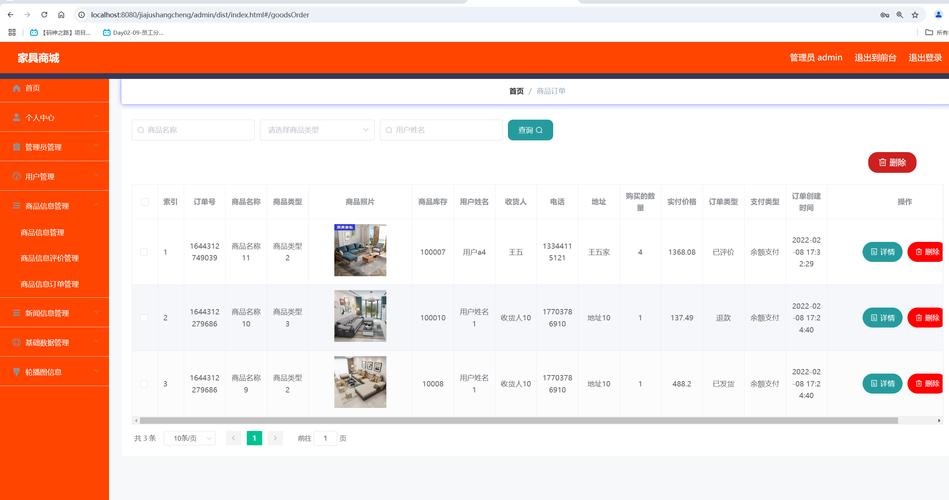Click the 查询 search button
The width and height of the screenshot is (949, 500).
coord(530,130)
